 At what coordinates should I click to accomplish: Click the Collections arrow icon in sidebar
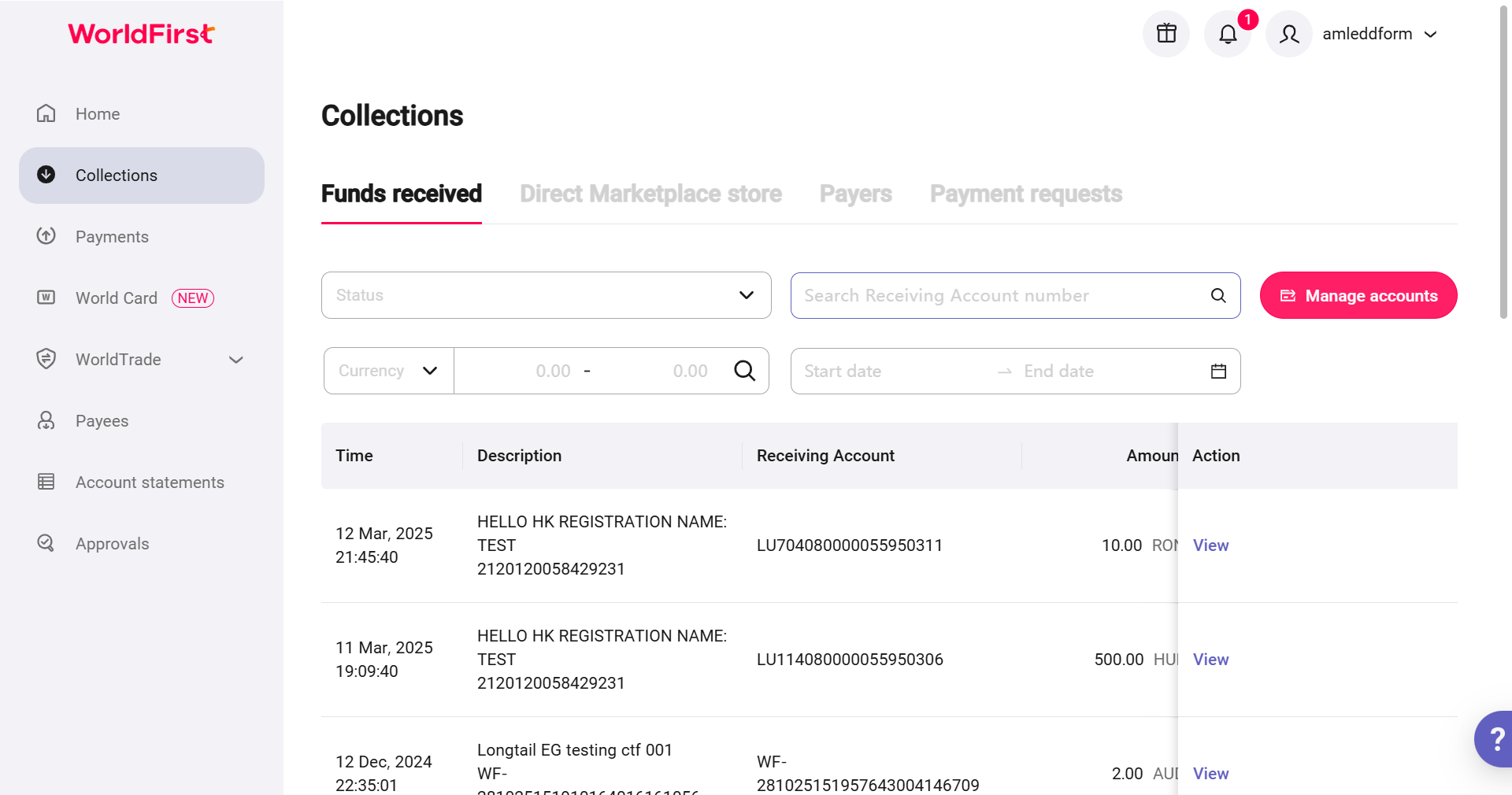[x=46, y=175]
